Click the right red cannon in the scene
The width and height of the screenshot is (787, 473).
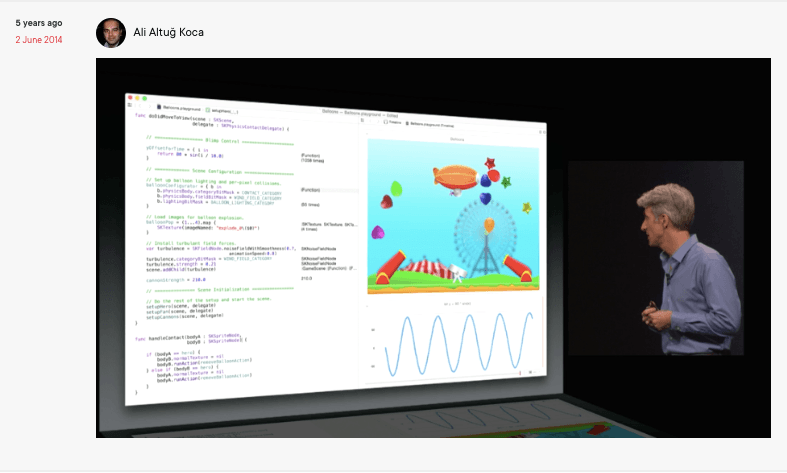(x=516, y=267)
